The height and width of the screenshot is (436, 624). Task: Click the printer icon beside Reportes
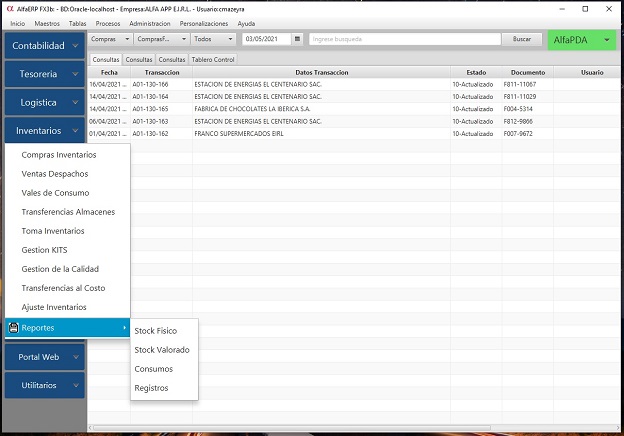pos(14,328)
